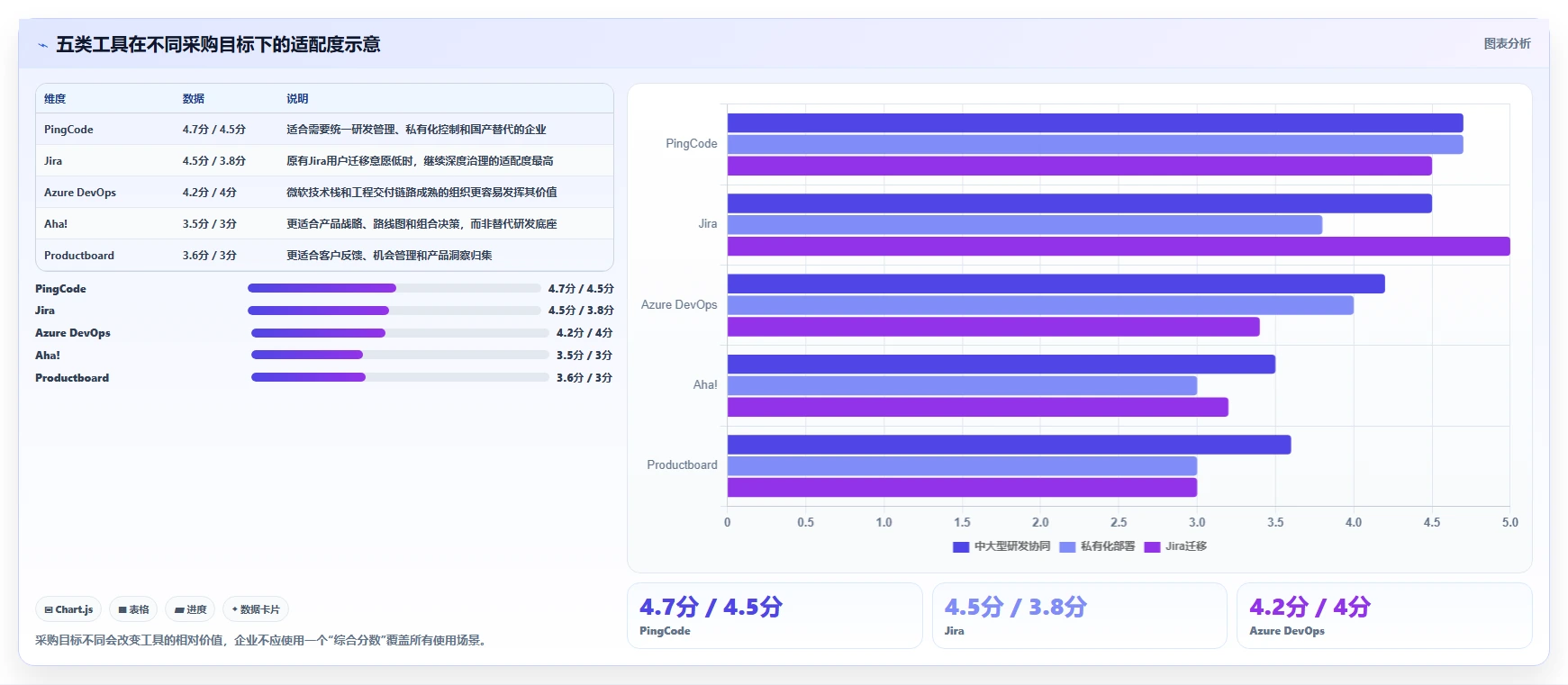Click the 中大型研发协同 legend label text
Screen dimensions: 1568x685
pyautogui.click(x=1012, y=546)
